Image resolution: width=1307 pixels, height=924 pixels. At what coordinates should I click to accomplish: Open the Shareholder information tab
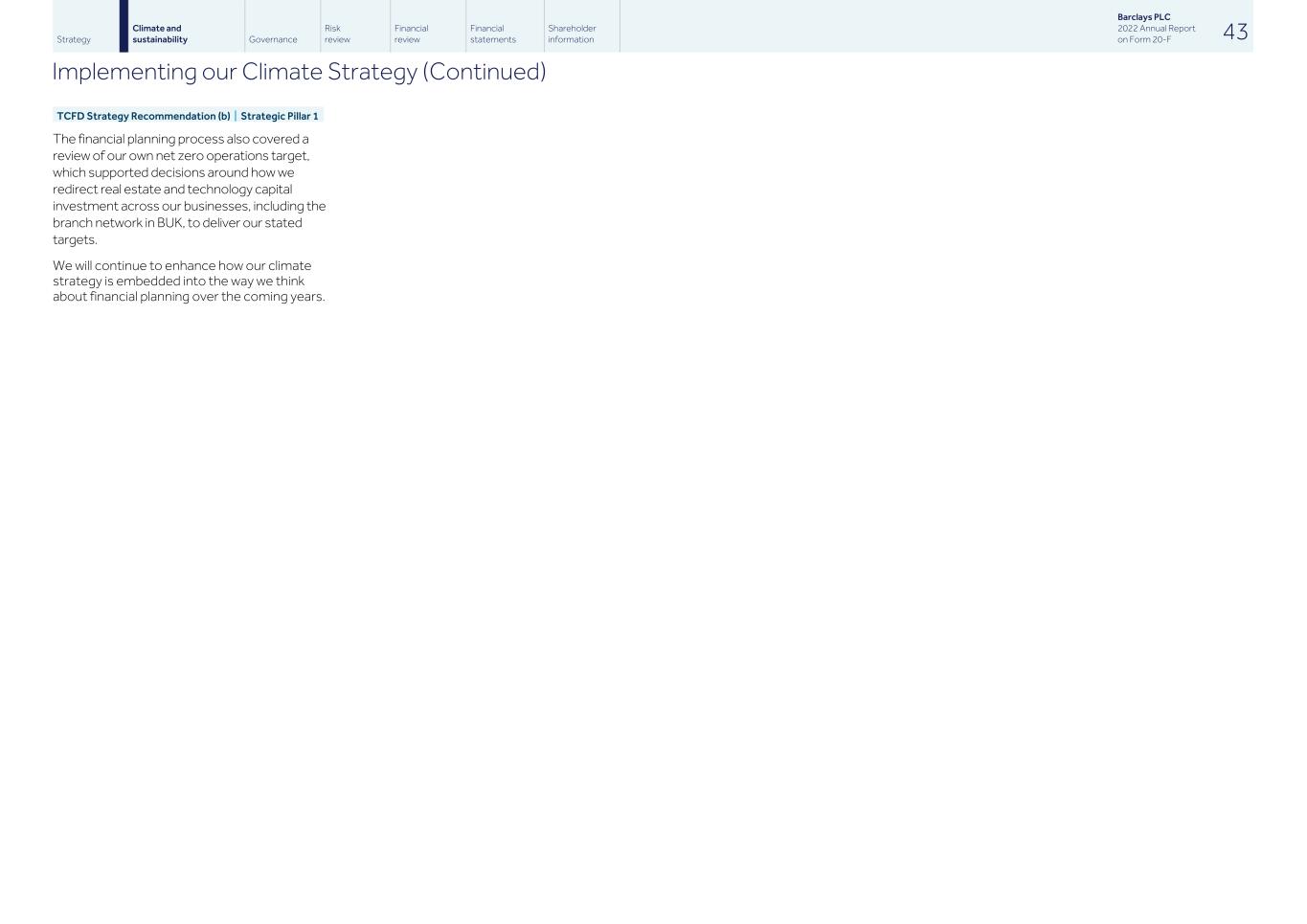pyautogui.click(x=572, y=34)
